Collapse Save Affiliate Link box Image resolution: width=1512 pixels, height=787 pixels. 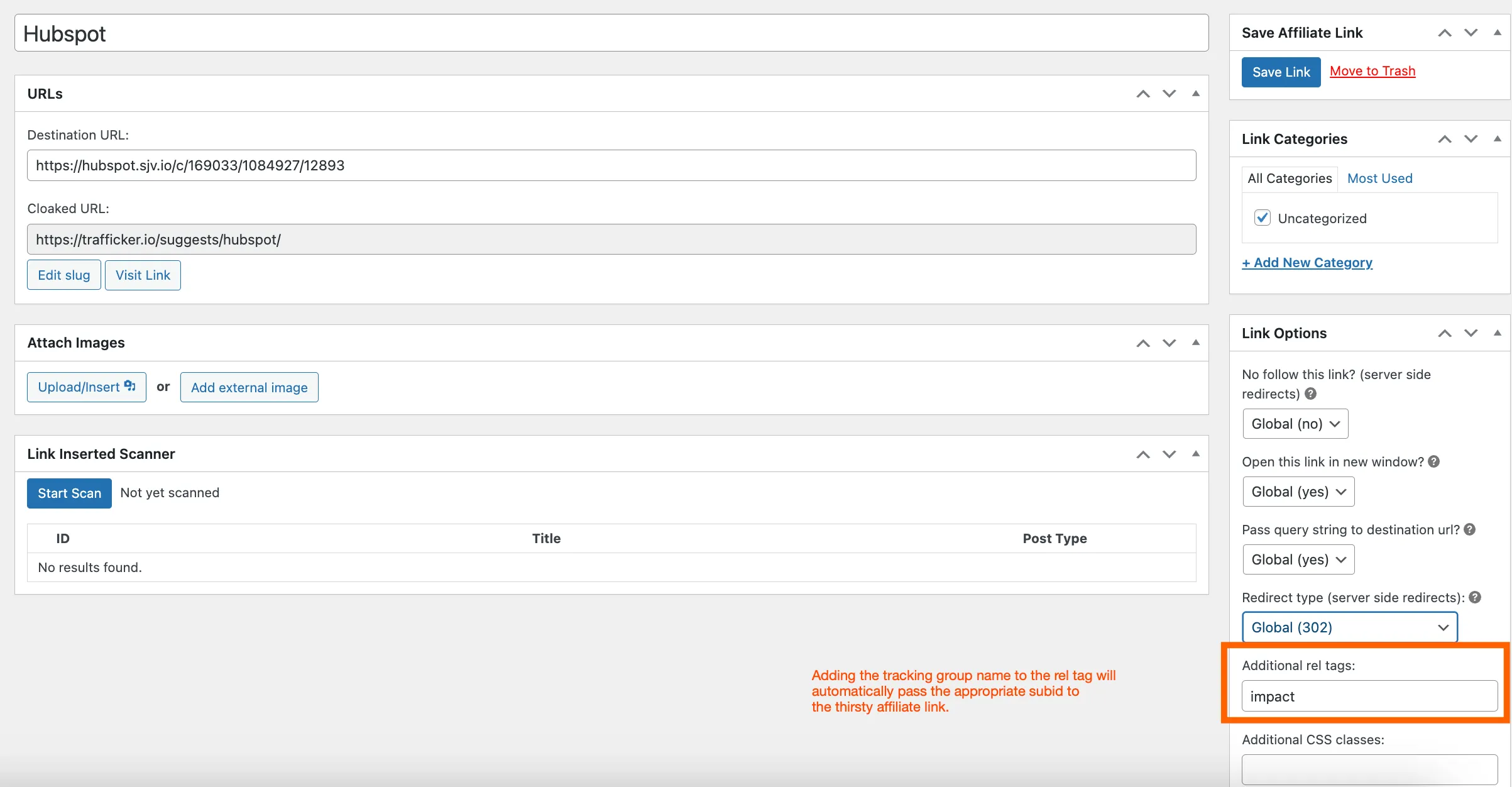tap(1497, 33)
